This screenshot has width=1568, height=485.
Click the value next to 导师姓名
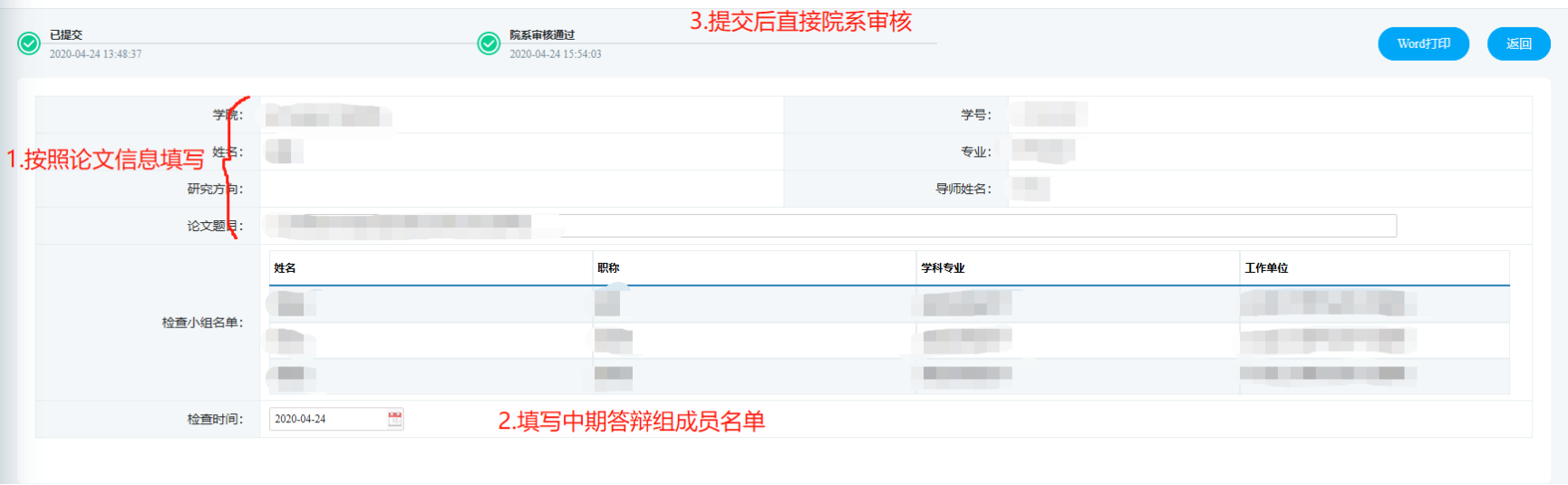(x=1031, y=189)
